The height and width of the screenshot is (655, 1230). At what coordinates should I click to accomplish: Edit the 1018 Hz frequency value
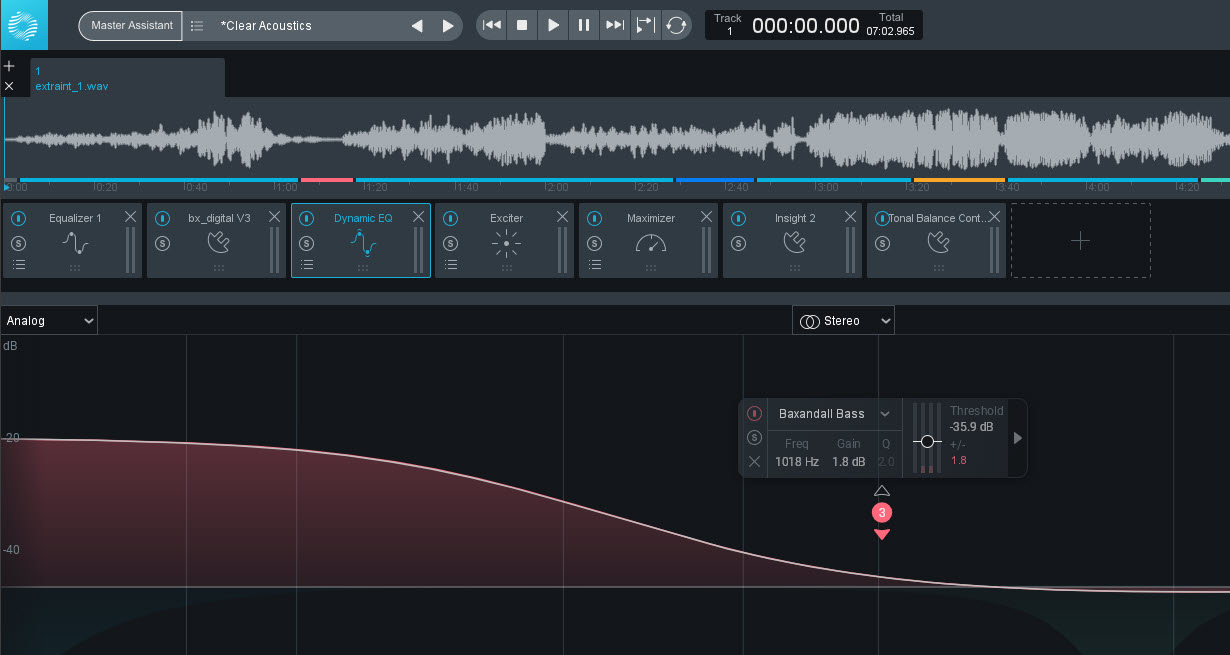coord(797,462)
